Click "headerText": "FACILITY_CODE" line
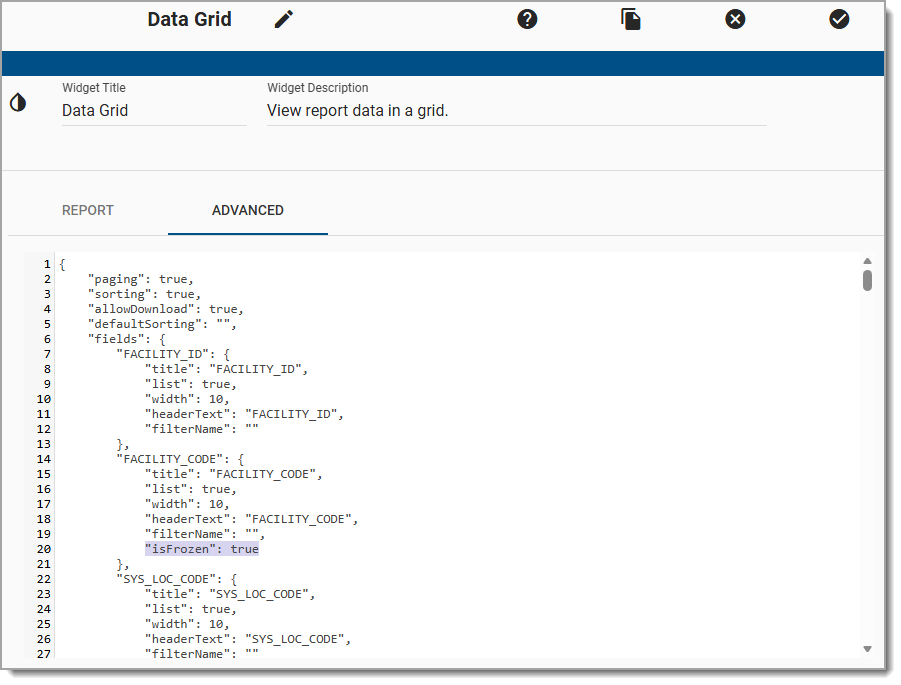The height and width of the screenshot is (685, 901). click(x=252, y=519)
